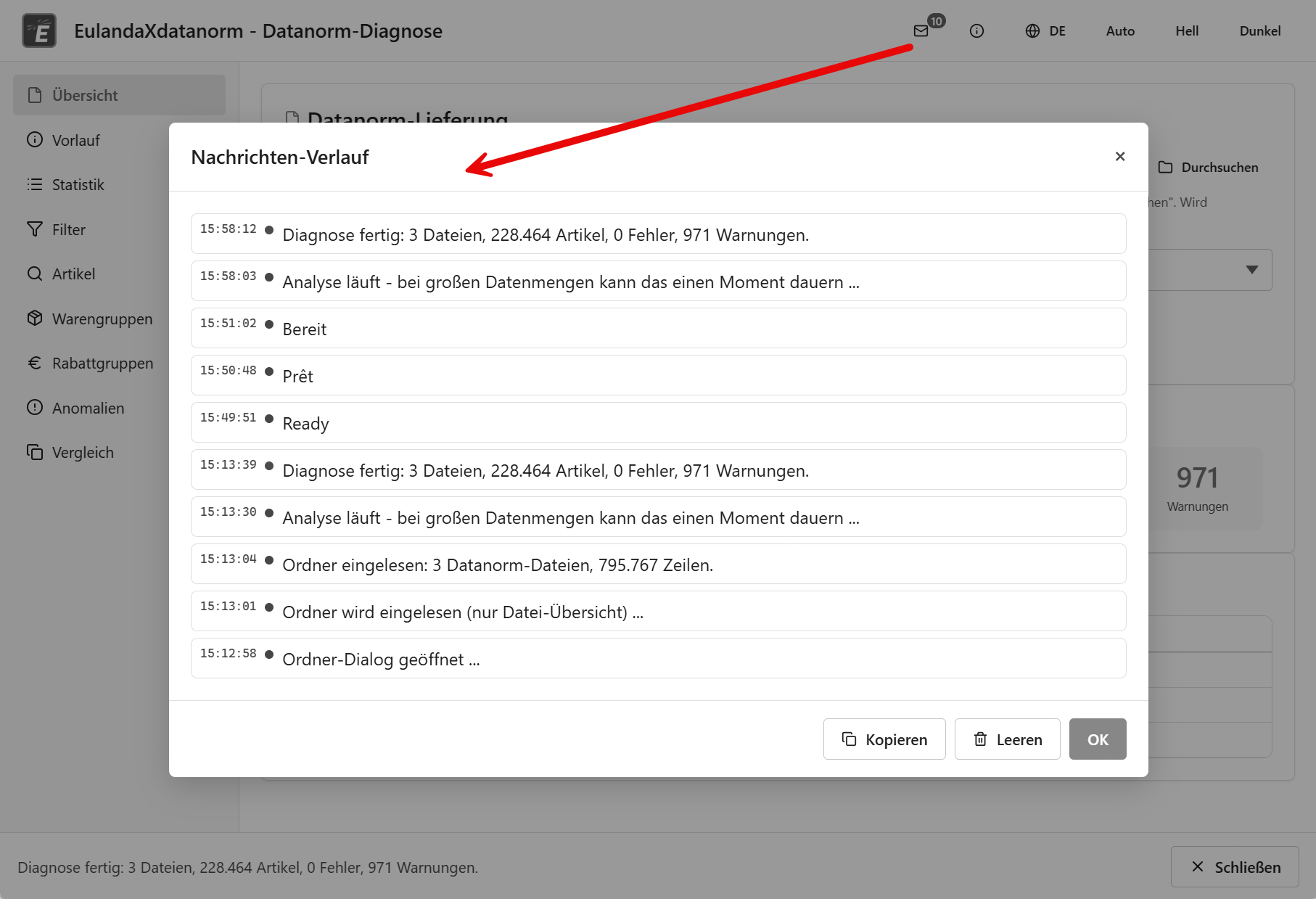Click the Nachrichten-Verlauf dialog title
Viewport: 1316px width, 899px height.
pyautogui.click(x=280, y=157)
